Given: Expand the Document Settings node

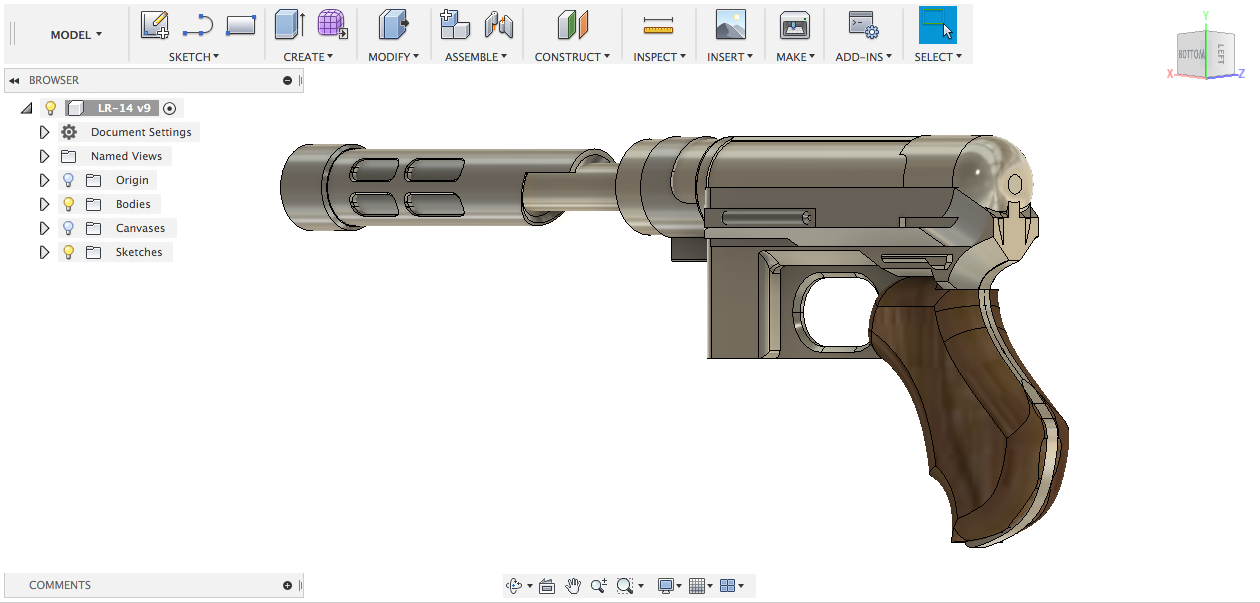Looking at the screenshot, I should tap(44, 132).
